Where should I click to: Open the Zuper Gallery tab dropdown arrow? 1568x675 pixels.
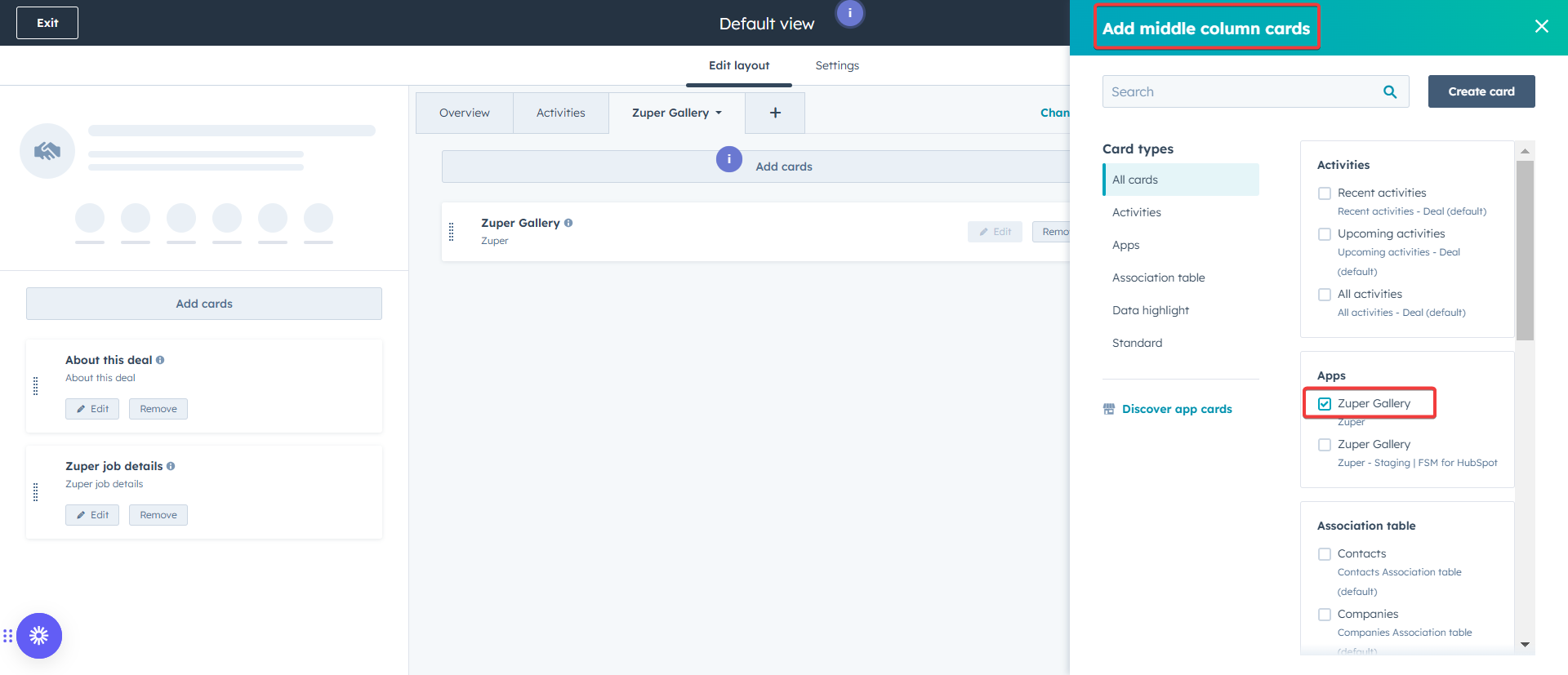click(719, 113)
